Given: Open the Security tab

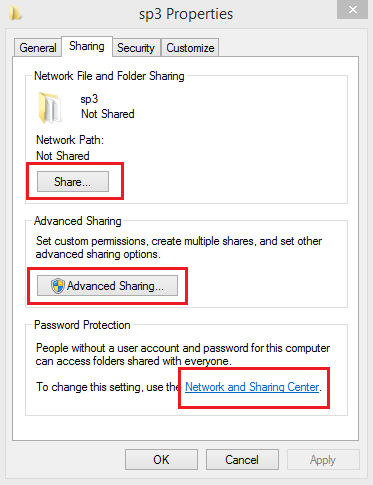Looking at the screenshot, I should (x=136, y=48).
